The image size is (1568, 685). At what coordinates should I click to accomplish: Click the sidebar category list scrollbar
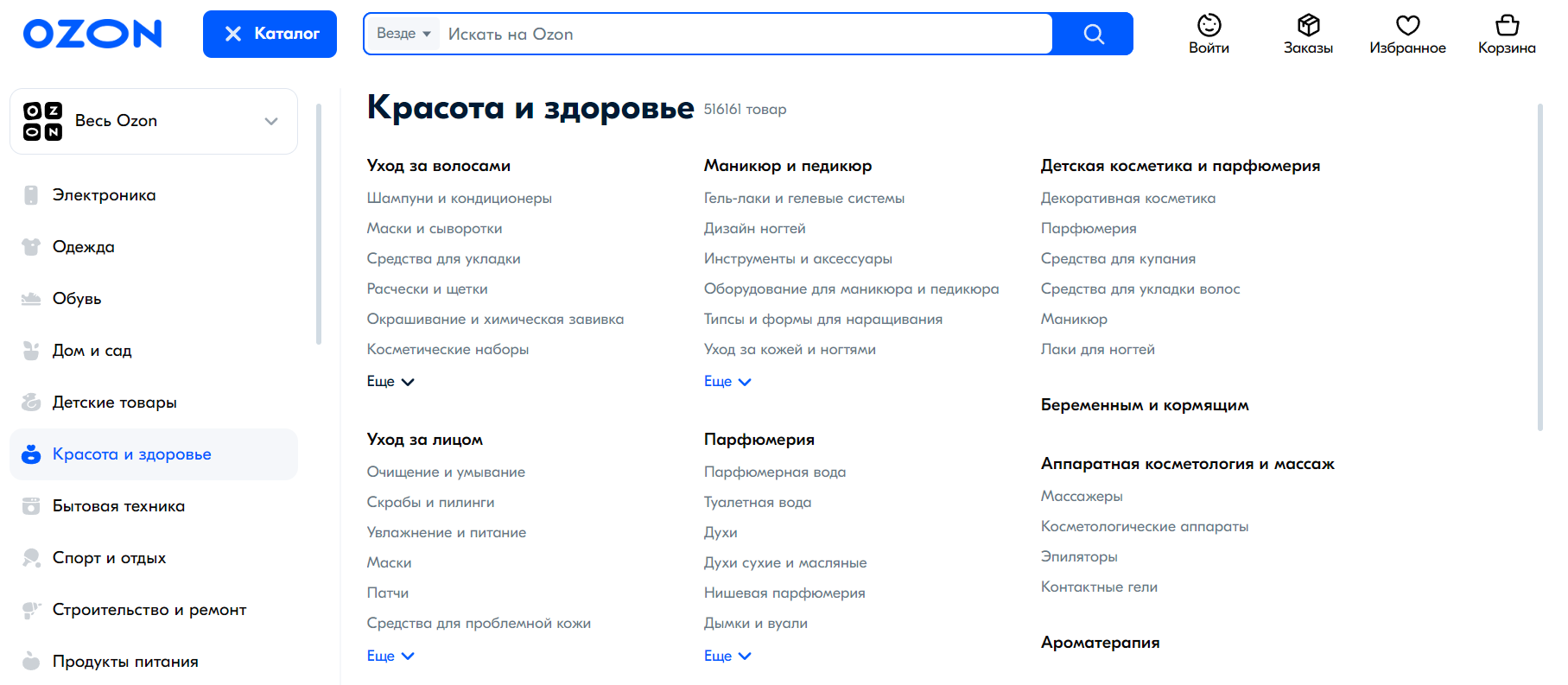click(319, 225)
